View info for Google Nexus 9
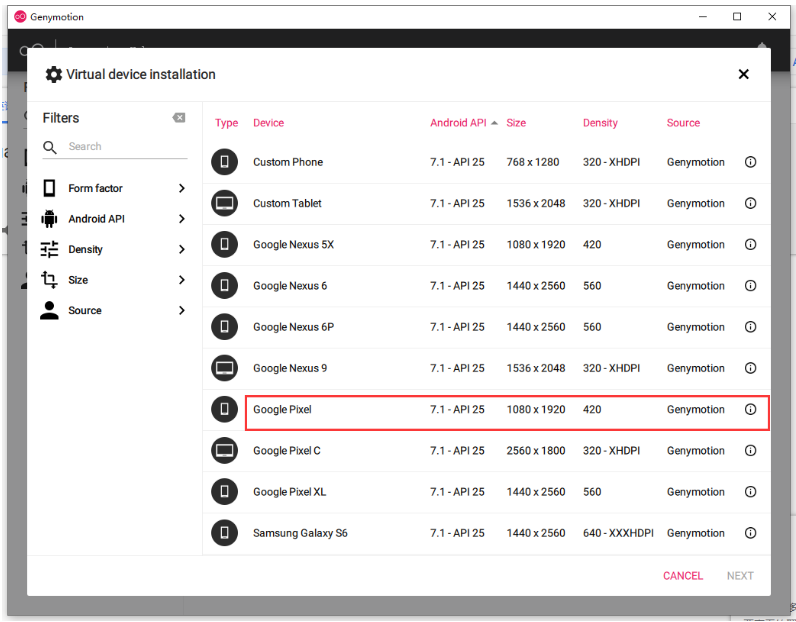796x622 pixels. point(750,368)
